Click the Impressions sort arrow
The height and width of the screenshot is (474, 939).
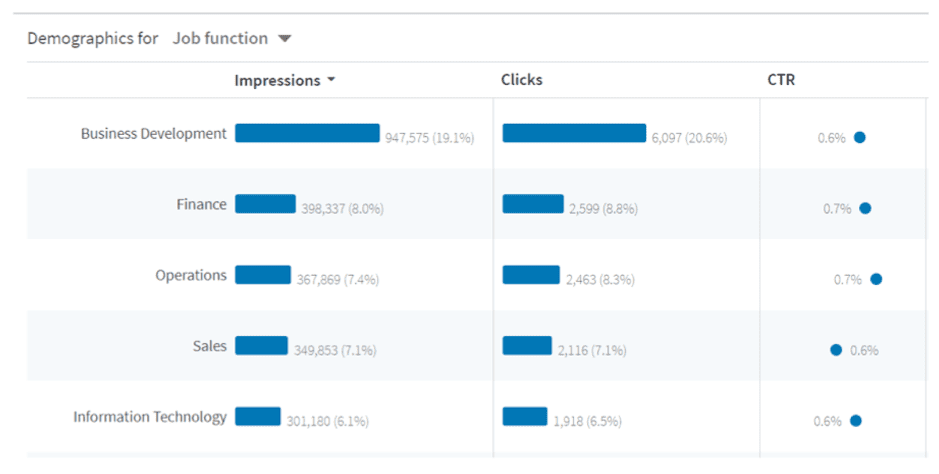331,81
